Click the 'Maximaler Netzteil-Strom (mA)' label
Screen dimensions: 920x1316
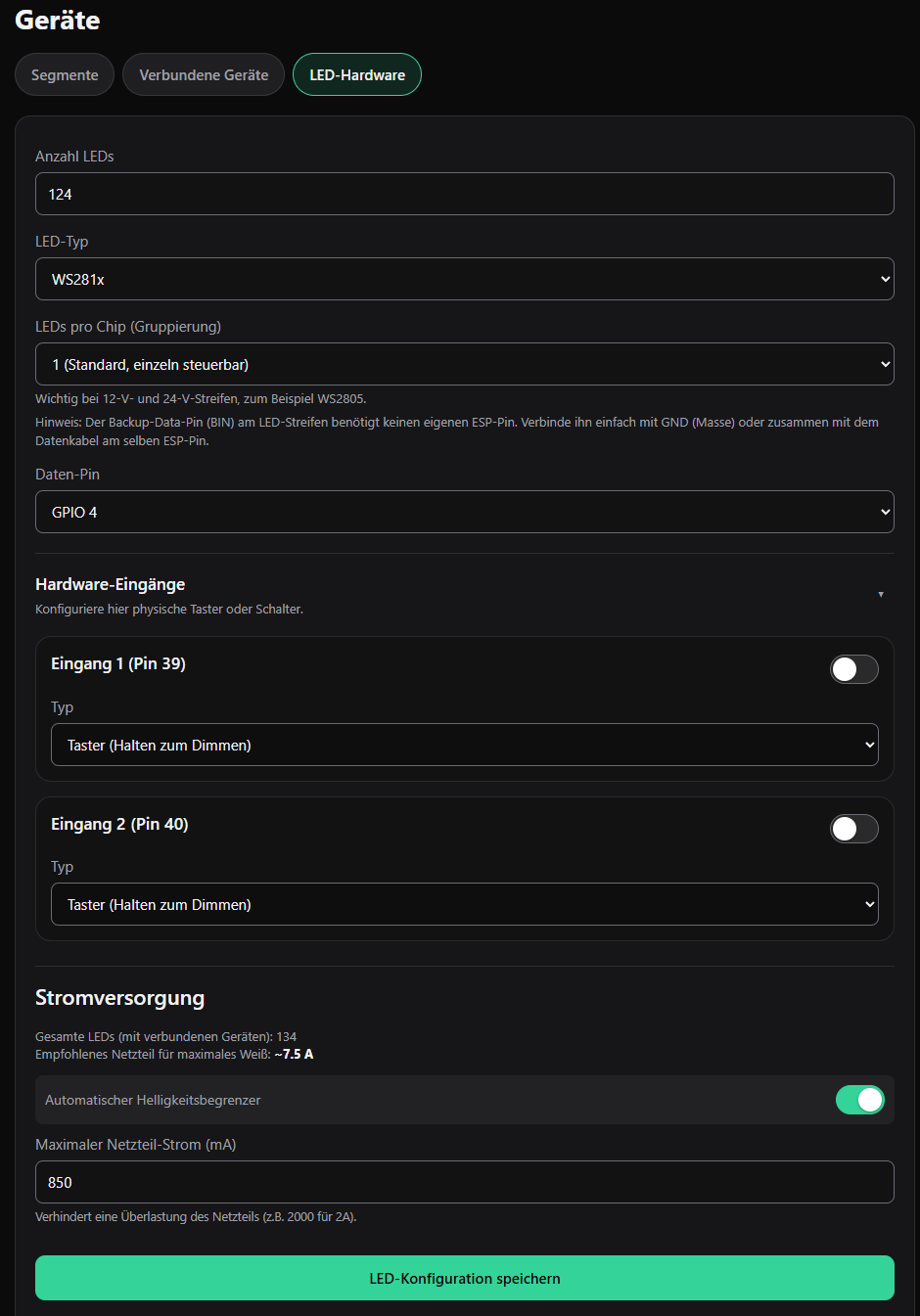coord(136,1145)
